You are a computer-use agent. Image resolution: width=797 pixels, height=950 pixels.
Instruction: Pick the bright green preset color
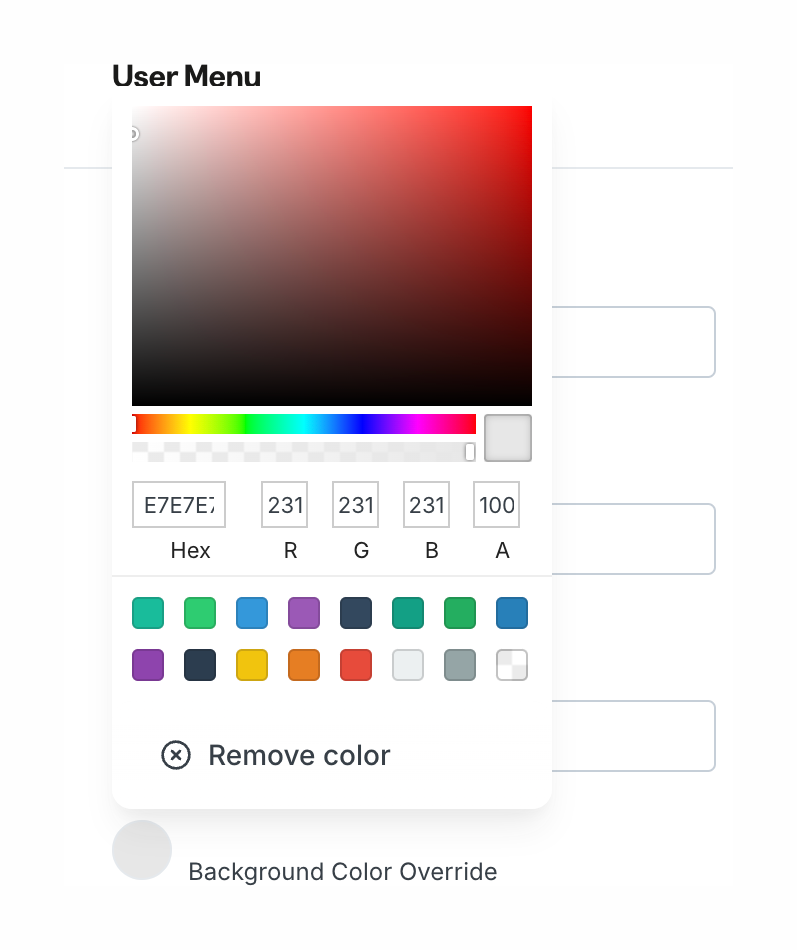click(200, 613)
